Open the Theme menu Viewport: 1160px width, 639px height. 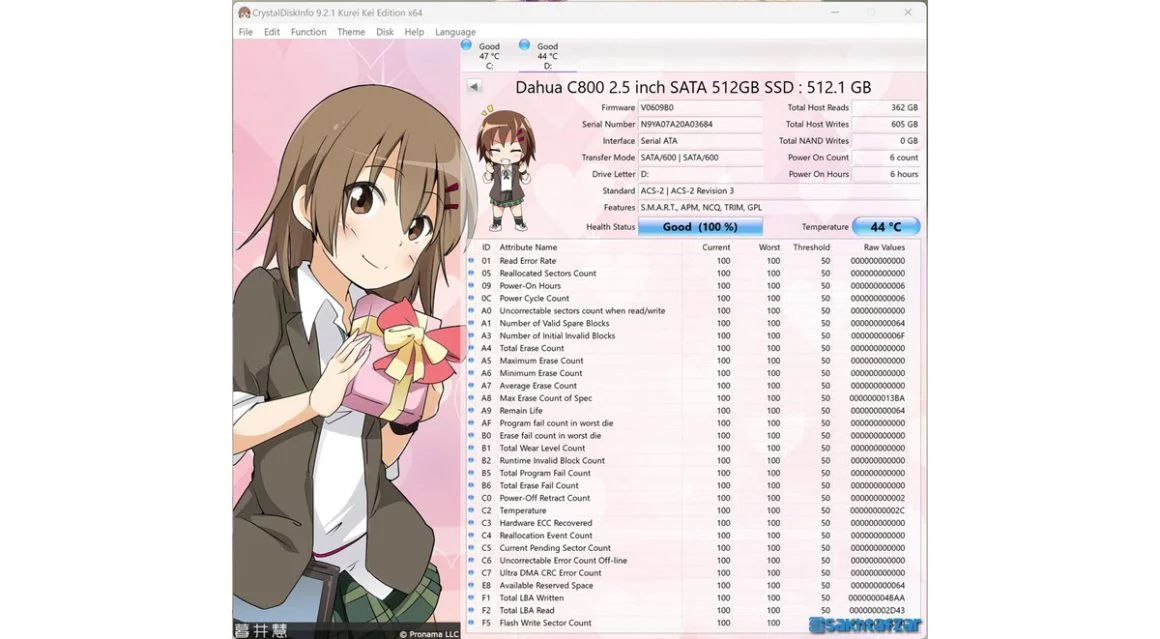tap(351, 32)
